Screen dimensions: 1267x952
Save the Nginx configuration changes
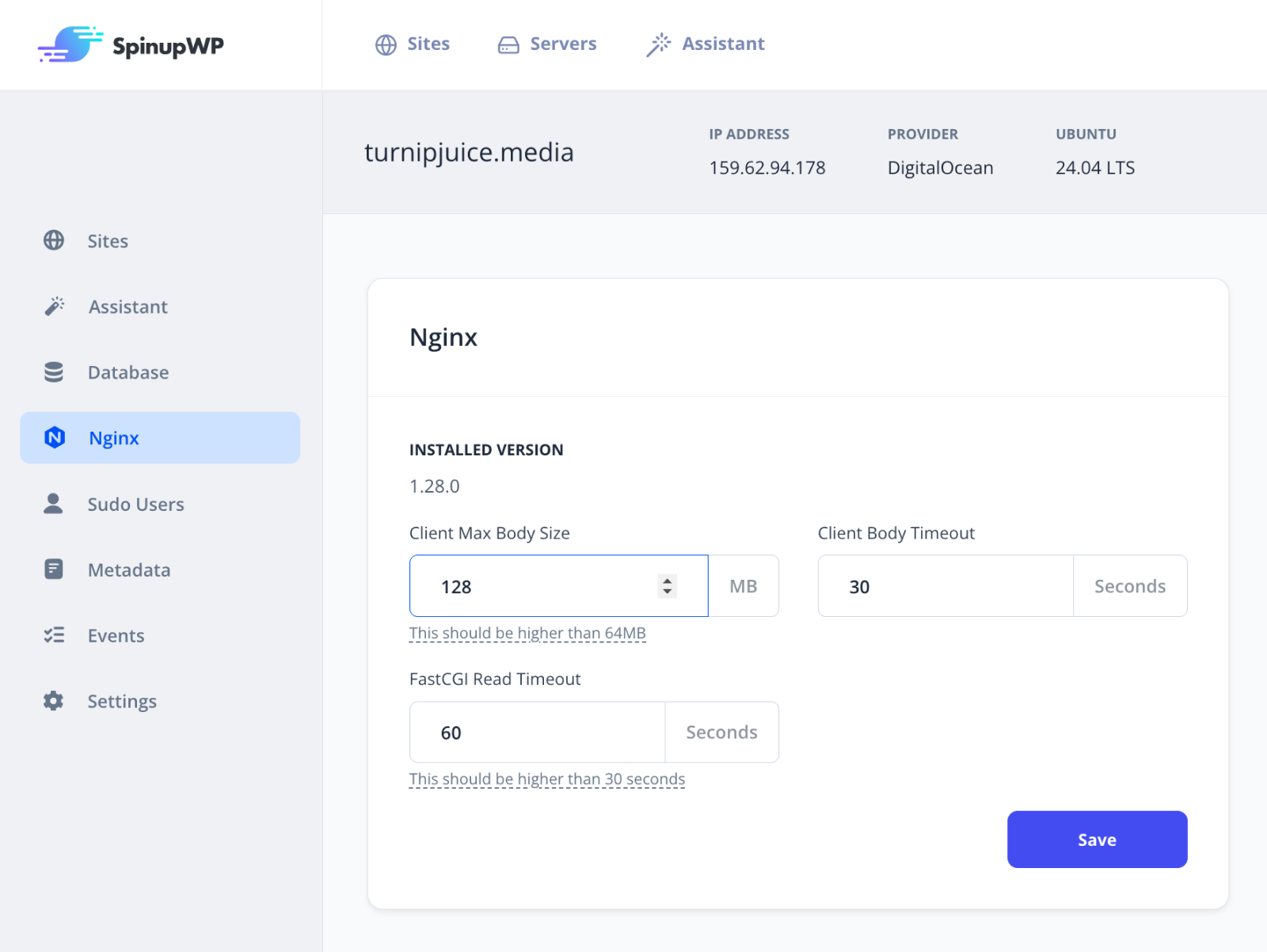(x=1097, y=840)
